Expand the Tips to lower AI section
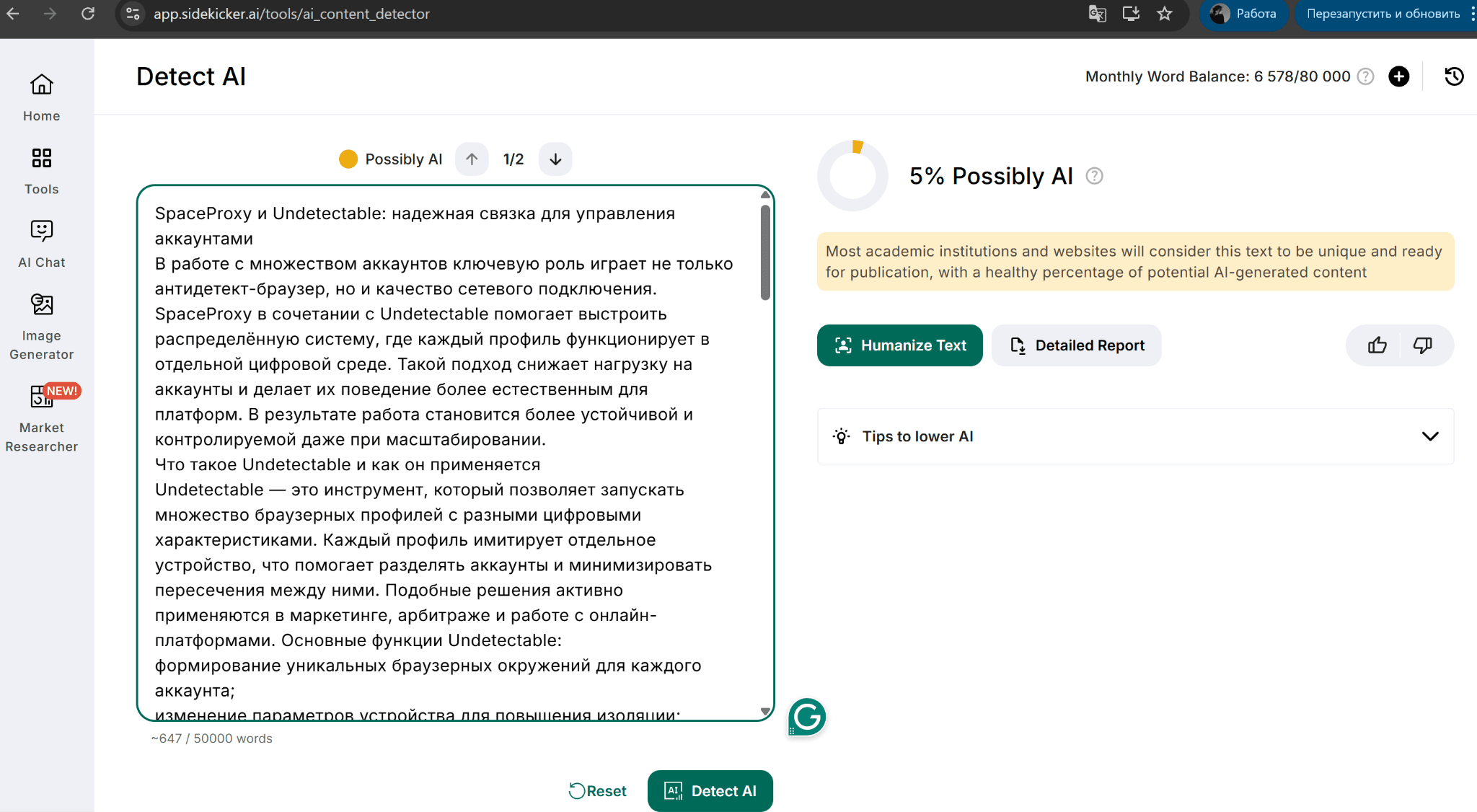Screen dimensions: 1477x812 (x=1429, y=436)
